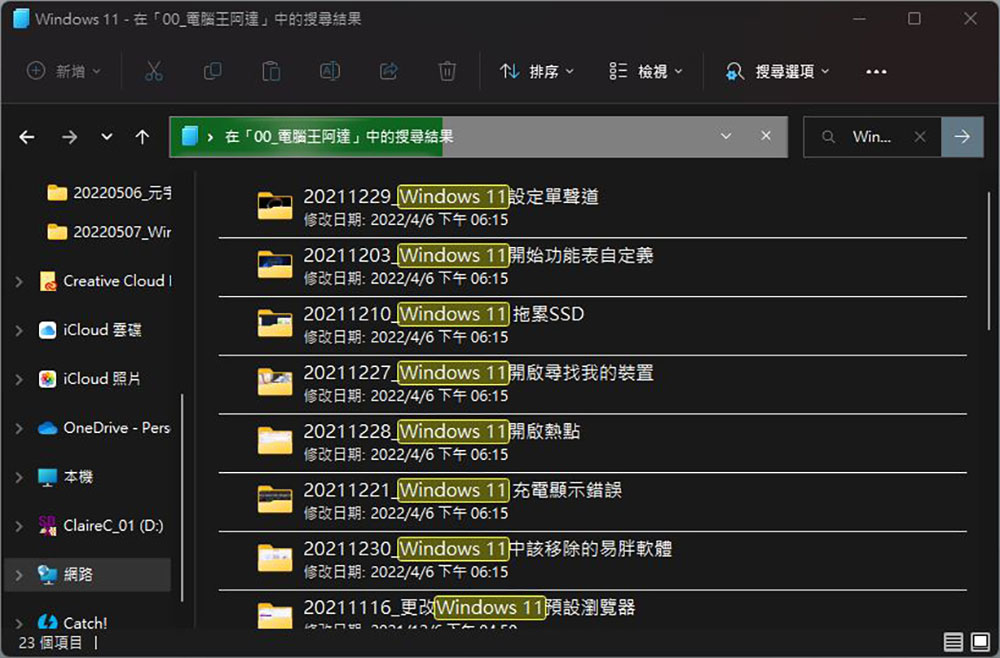Screen dimensions: 1000x658
Task: Expand the 網路 tree node
Action: (19, 574)
